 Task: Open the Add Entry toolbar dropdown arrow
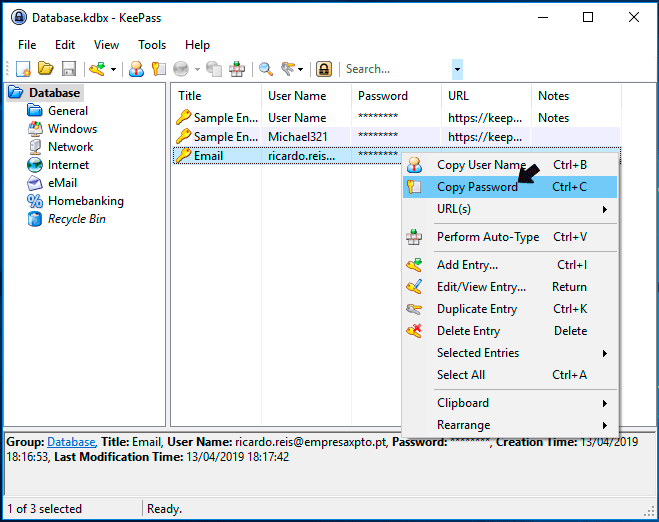113,69
